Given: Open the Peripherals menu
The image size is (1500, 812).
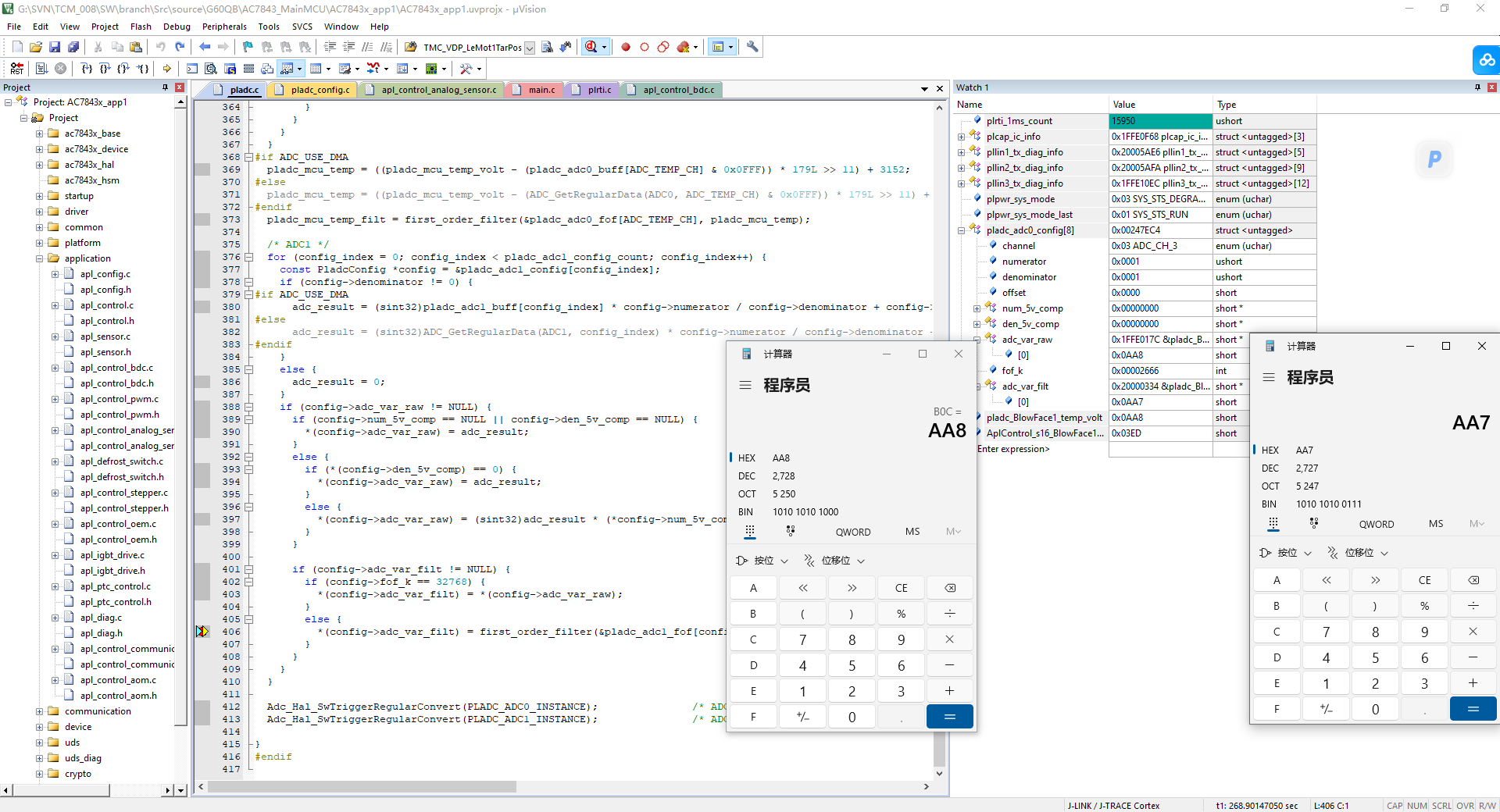Looking at the screenshot, I should [x=224, y=27].
